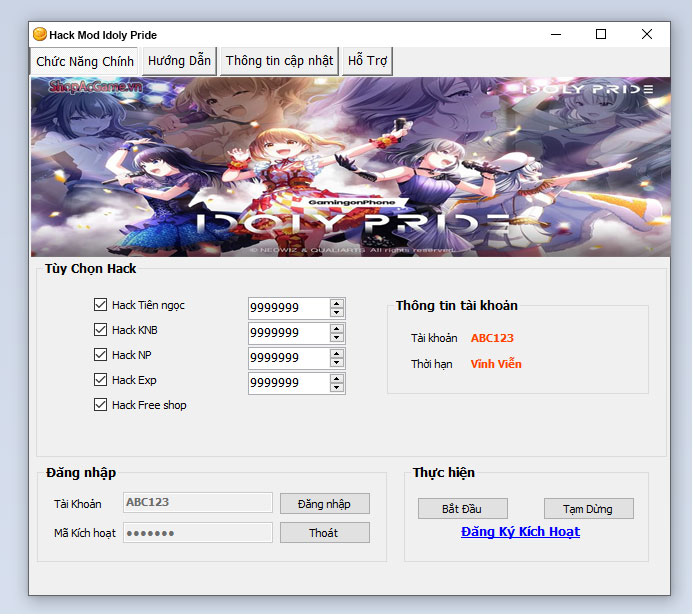Start the hack with Bắt Đầu
693x616 pixels.
[462, 509]
